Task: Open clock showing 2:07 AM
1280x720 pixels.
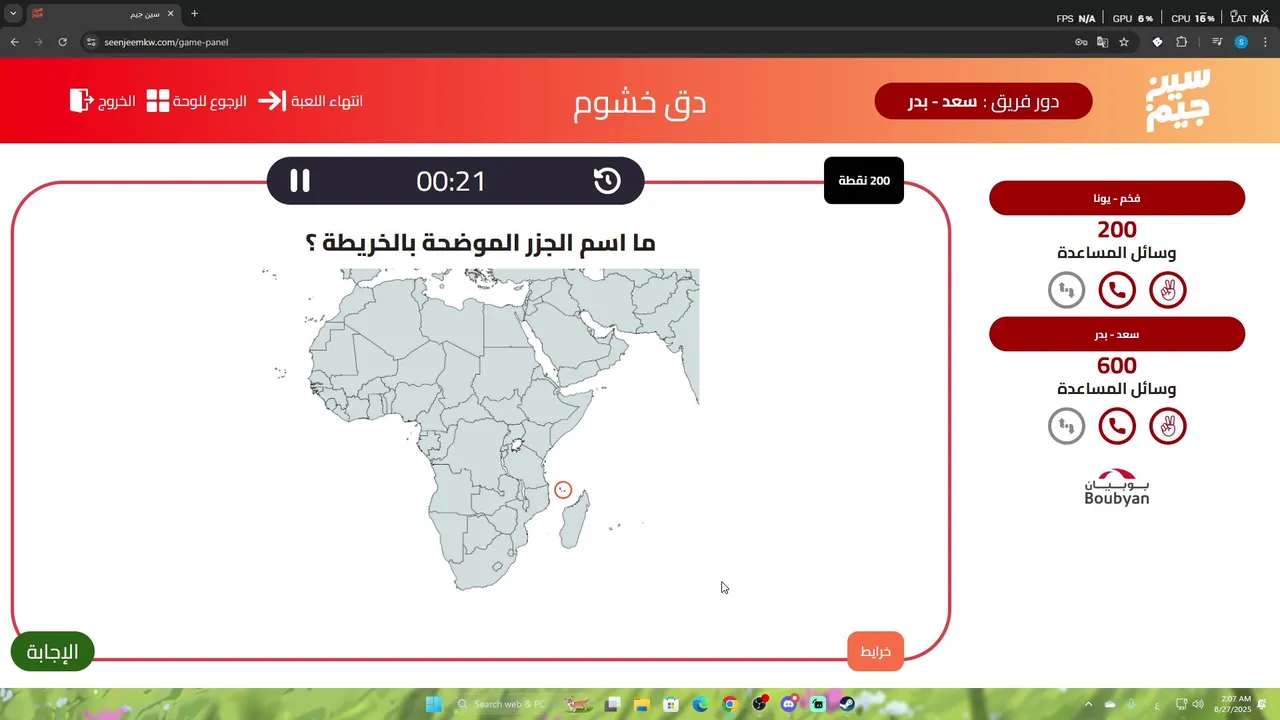Action: (1233, 704)
